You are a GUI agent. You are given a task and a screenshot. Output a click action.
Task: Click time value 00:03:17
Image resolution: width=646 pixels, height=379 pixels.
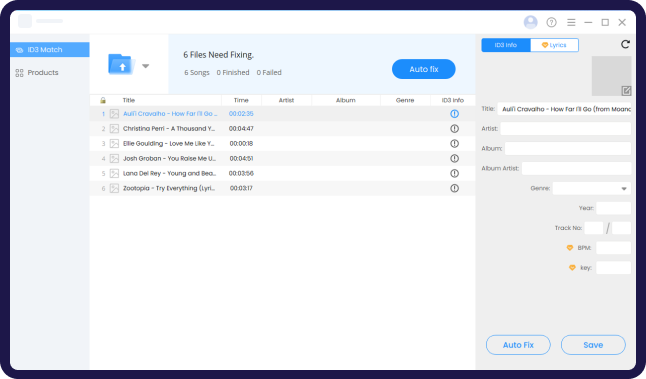(x=241, y=188)
